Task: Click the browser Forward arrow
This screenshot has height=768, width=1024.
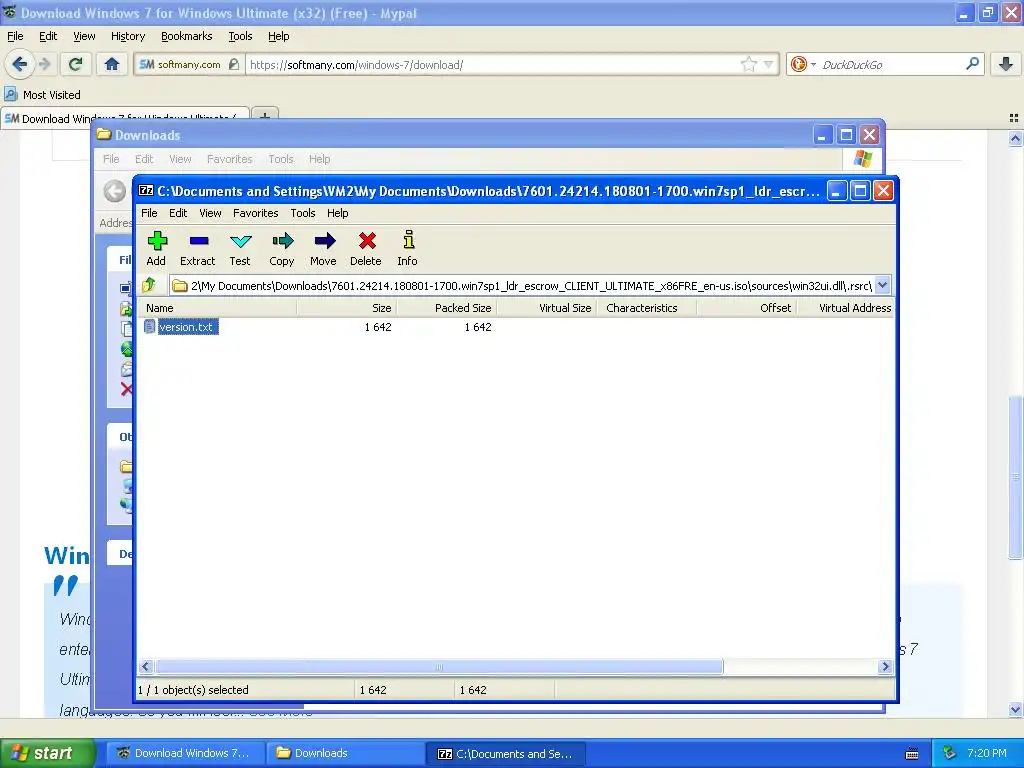Action: pyautogui.click(x=44, y=64)
